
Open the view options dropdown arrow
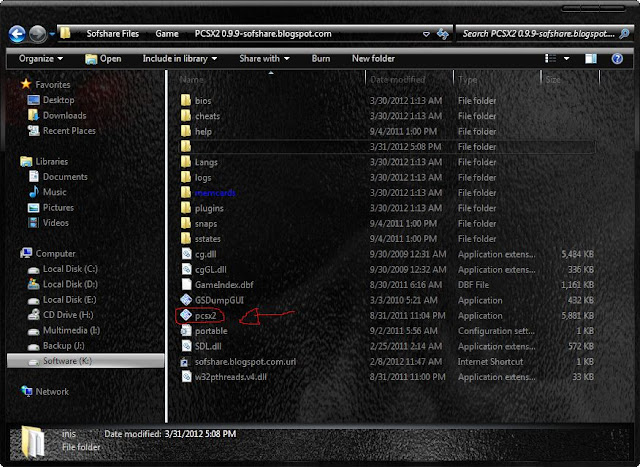coord(567,58)
